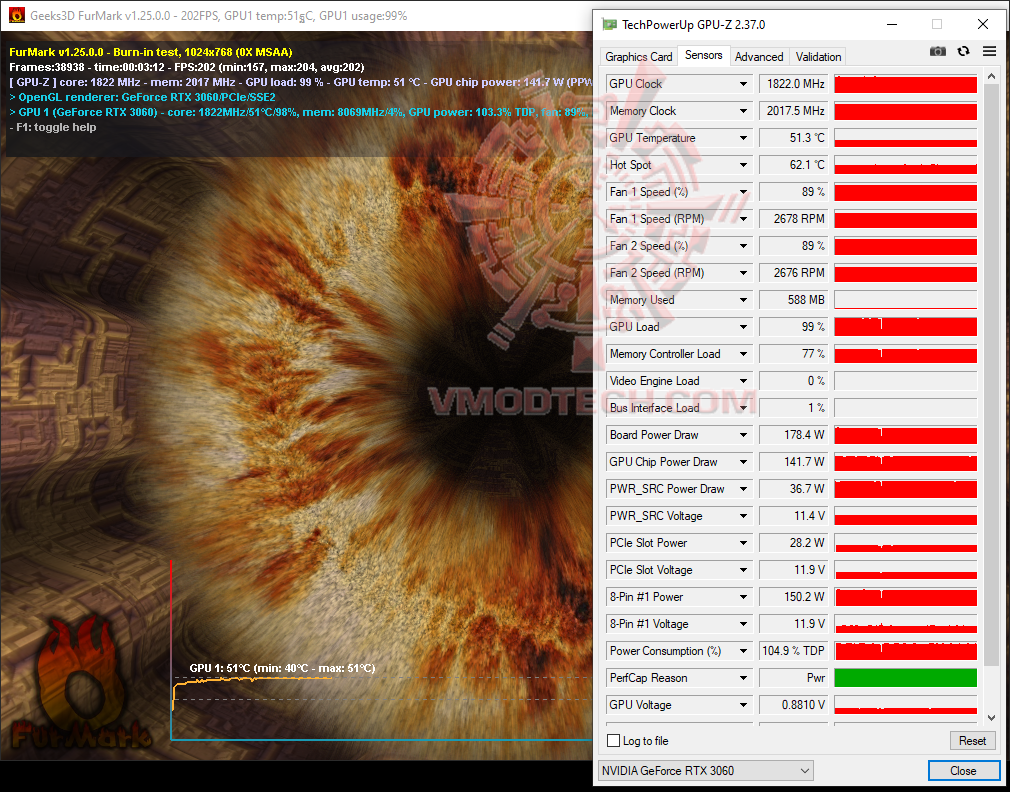Click the FurMark flame icon in title bar
This screenshot has height=792, width=1010.
[x=17, y=15]
